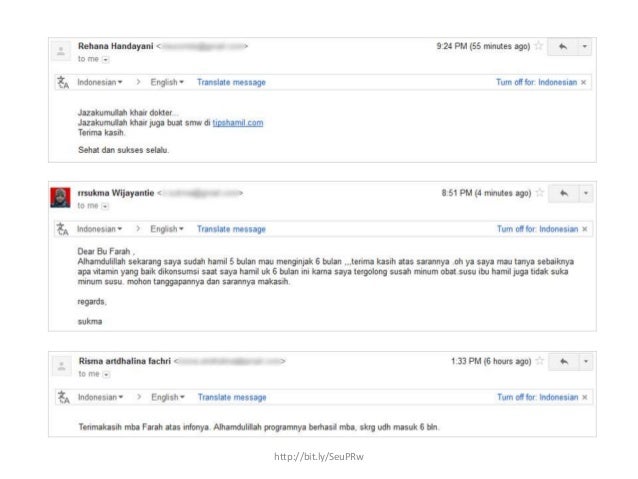638x479 pixels.
Task: Click Translate message in Rehana's email
Action: coord(231,81)
